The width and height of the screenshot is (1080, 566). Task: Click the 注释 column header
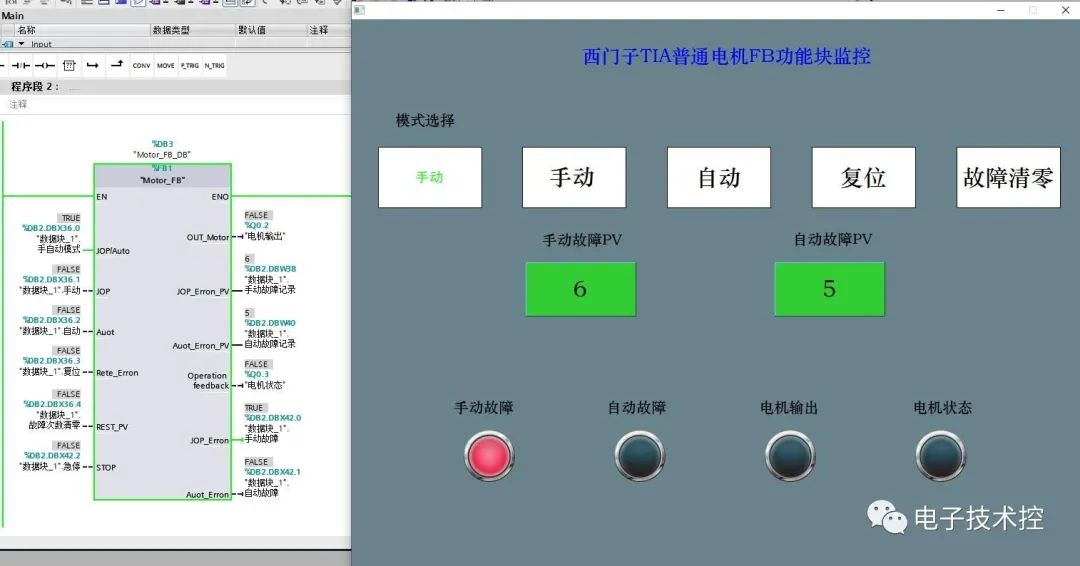click(x=319, y=30)
